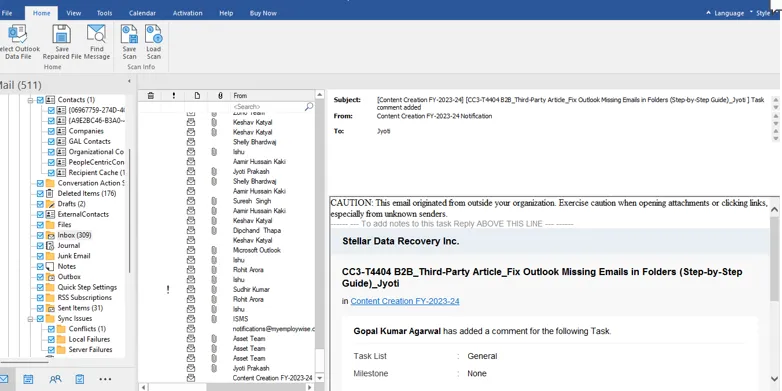This screenshot has width=782, height=391.
Task: Click the Deleted Items trash folder icon
Action: pos(50,194)
